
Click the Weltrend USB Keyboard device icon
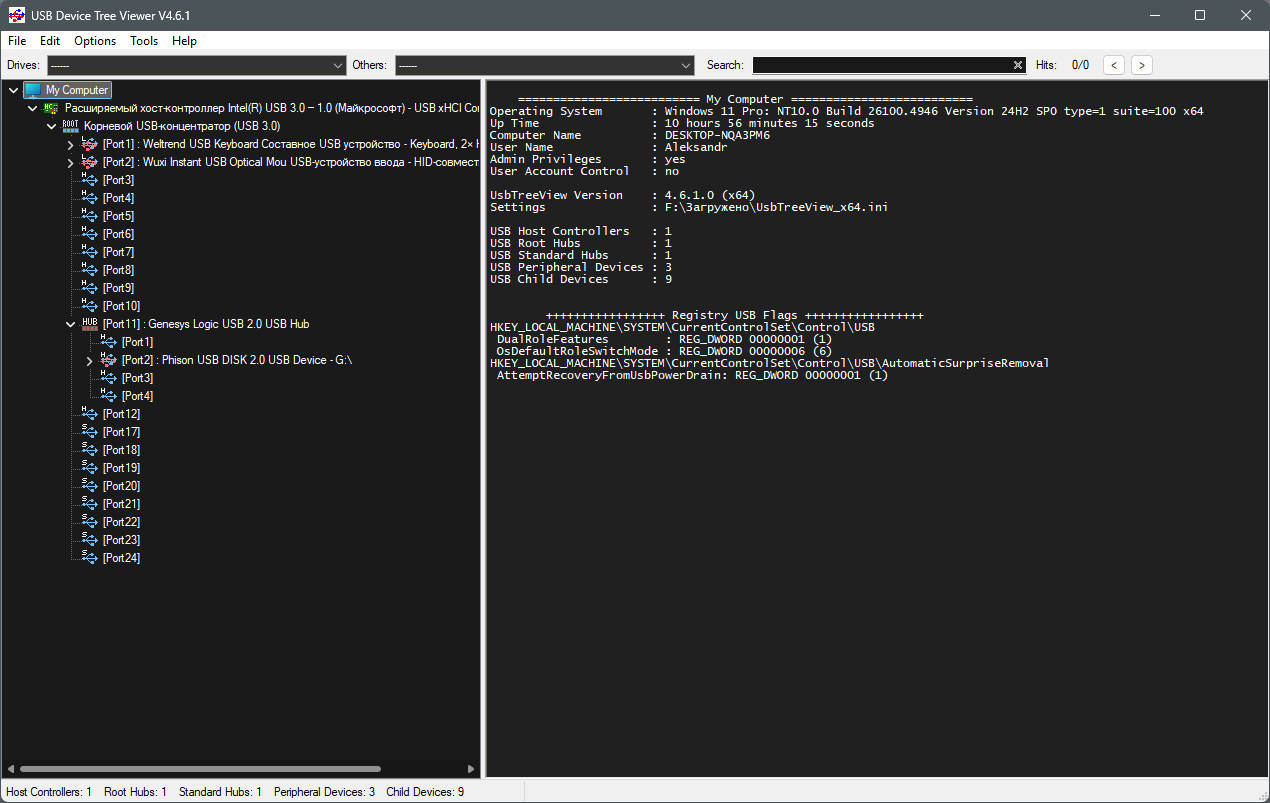[x=89, y=144]
